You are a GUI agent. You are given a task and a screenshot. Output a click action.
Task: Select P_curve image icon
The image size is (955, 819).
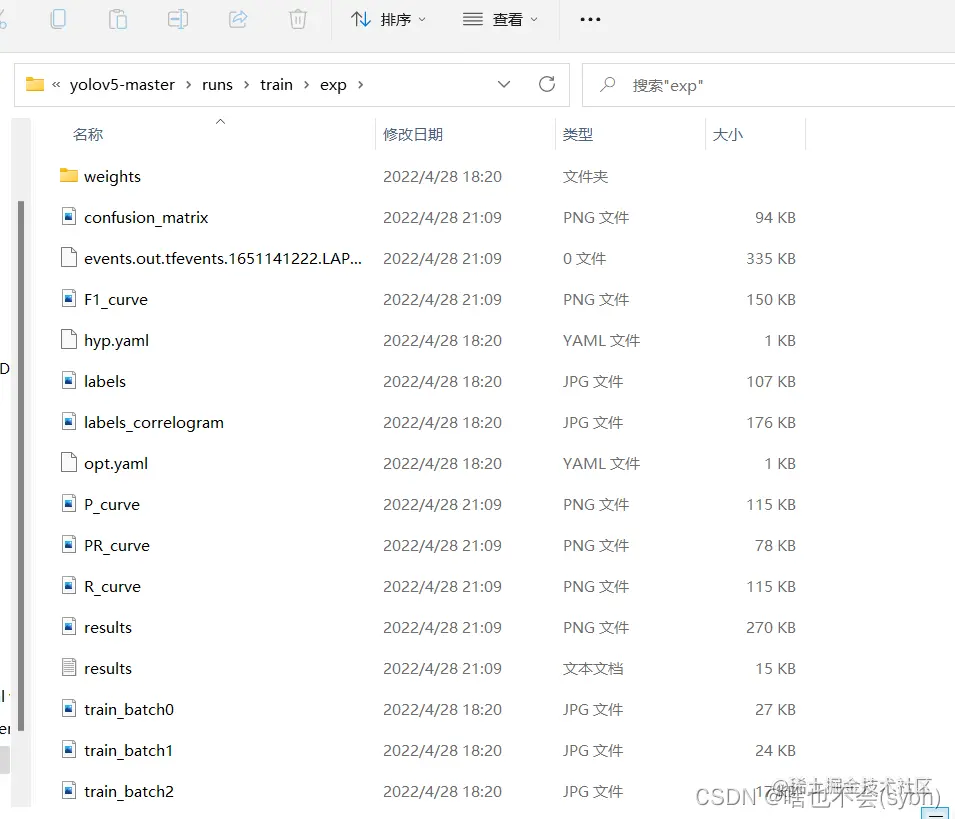(69, 504)
